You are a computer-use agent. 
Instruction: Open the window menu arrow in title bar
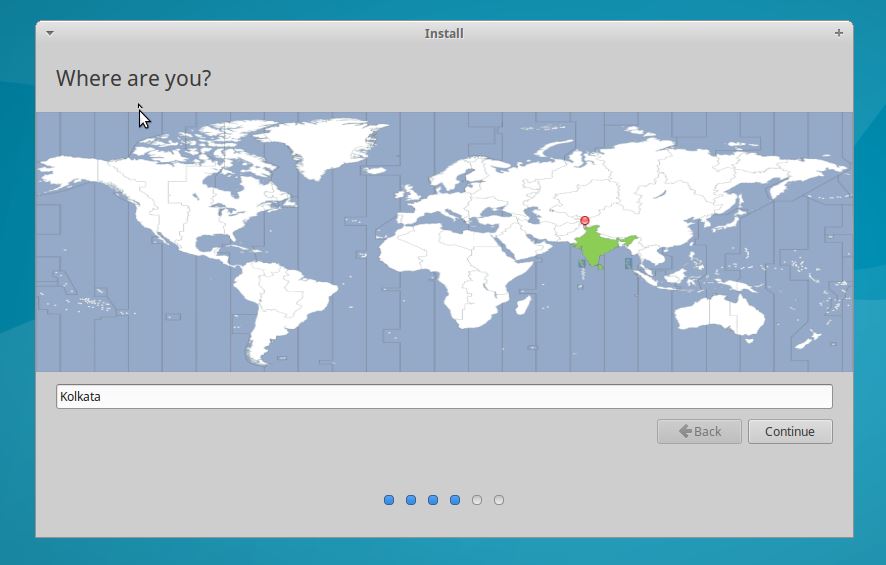(x=50, y=33)
